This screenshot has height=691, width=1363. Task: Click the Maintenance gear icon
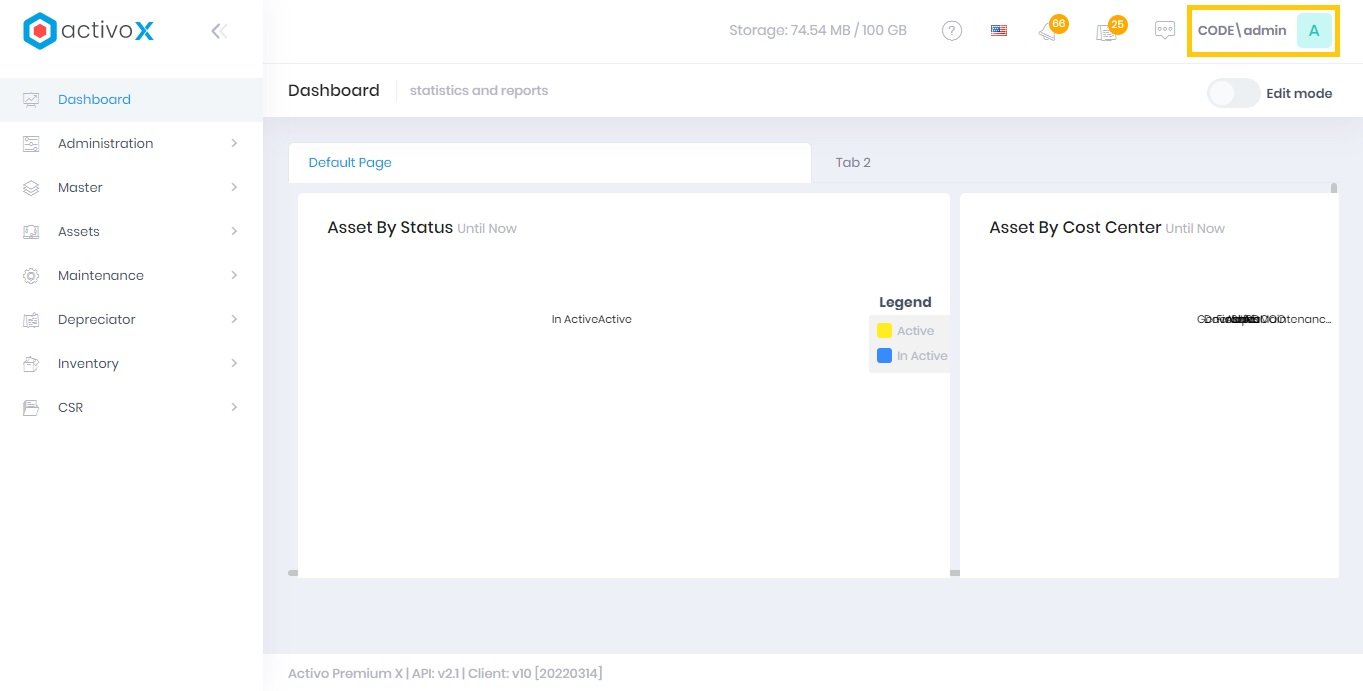[30, 275]
